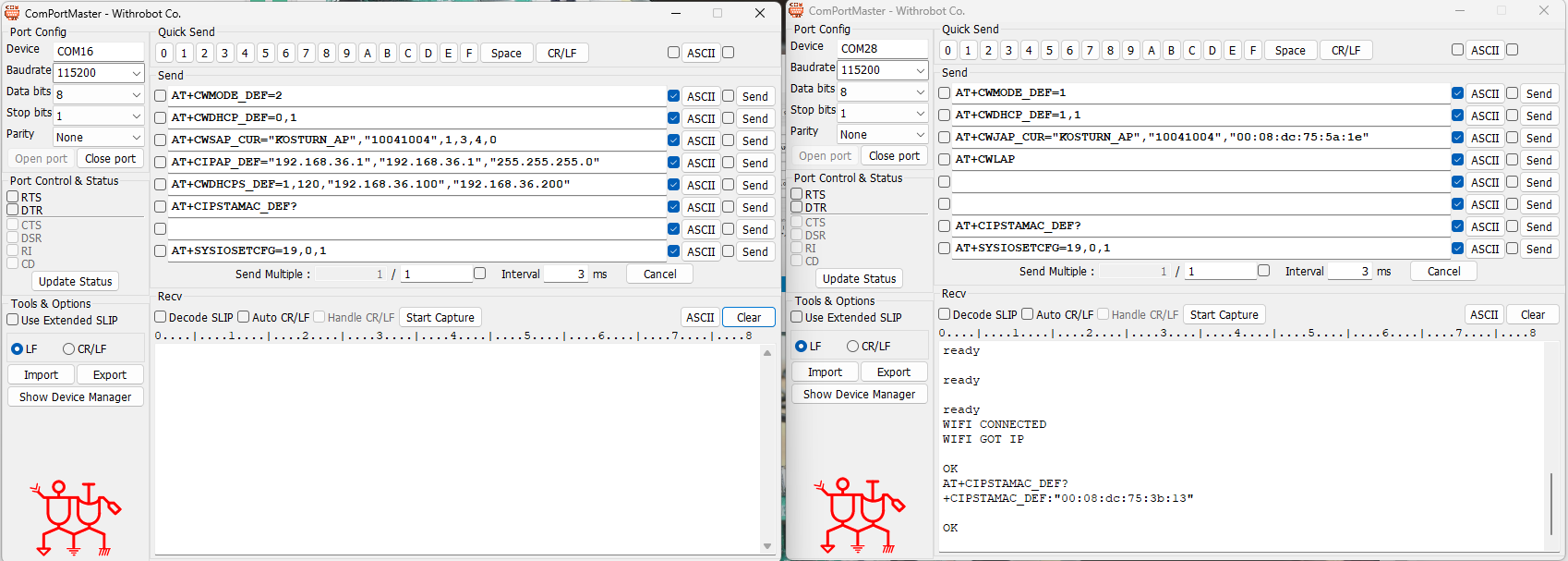Send the AT+CWLAP command
This screenshot has height=561, width=1568.
pyautogui.click(x=1539, y=160)
